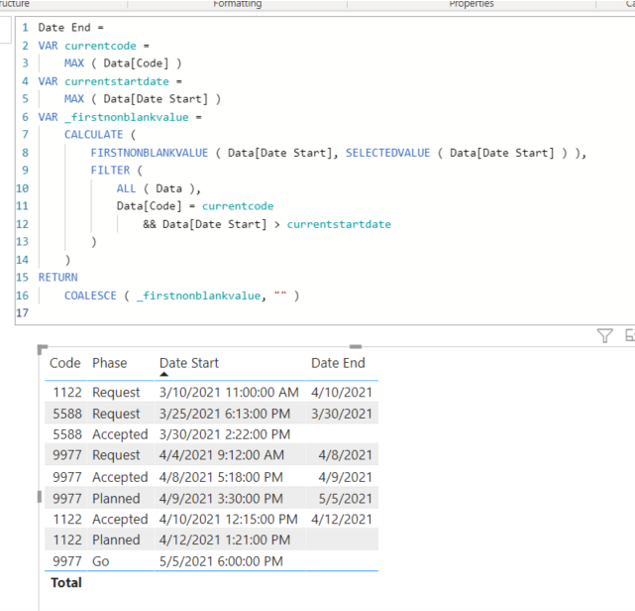635x611 pixels.
Task: Select the '4/9/2021 3:30:00 PM' cell
Action: point(221,498)
